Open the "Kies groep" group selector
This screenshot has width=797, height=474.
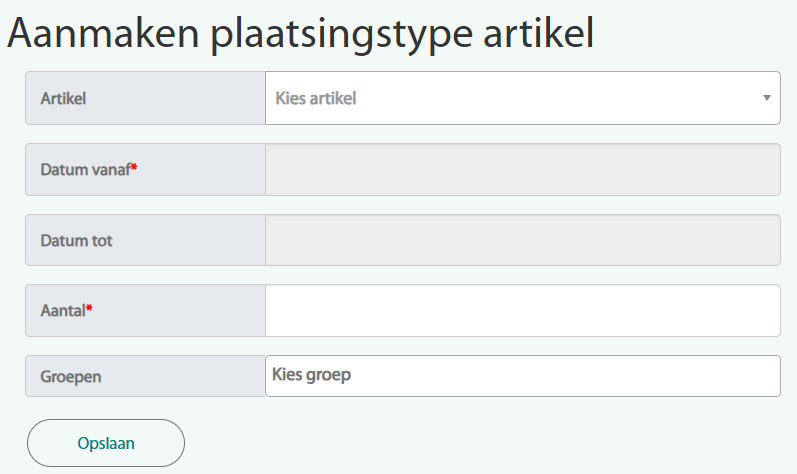522,376
